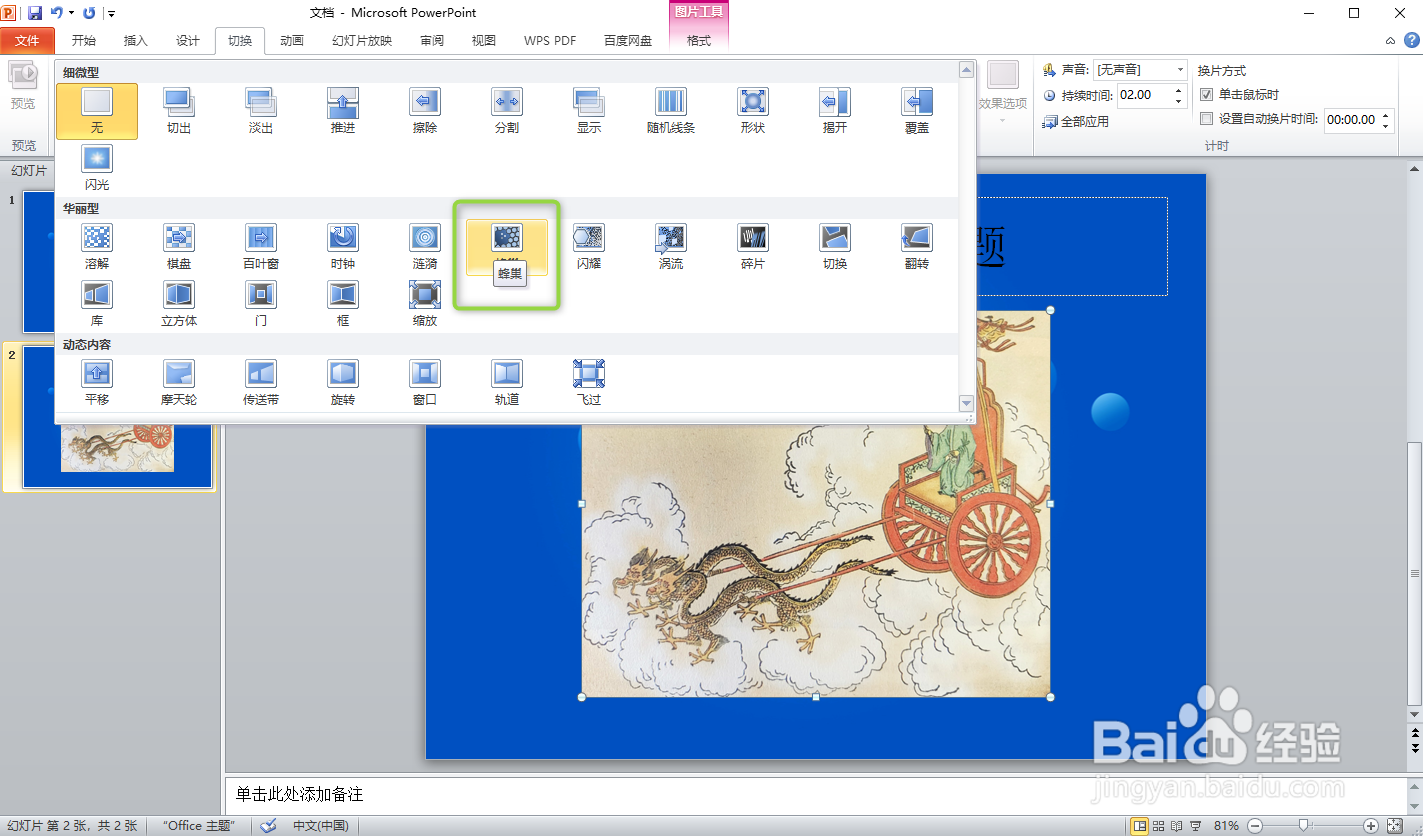1423x836 pixels.
Task: Select the 无 (none) transition
Action: click(x=97, y=111)
